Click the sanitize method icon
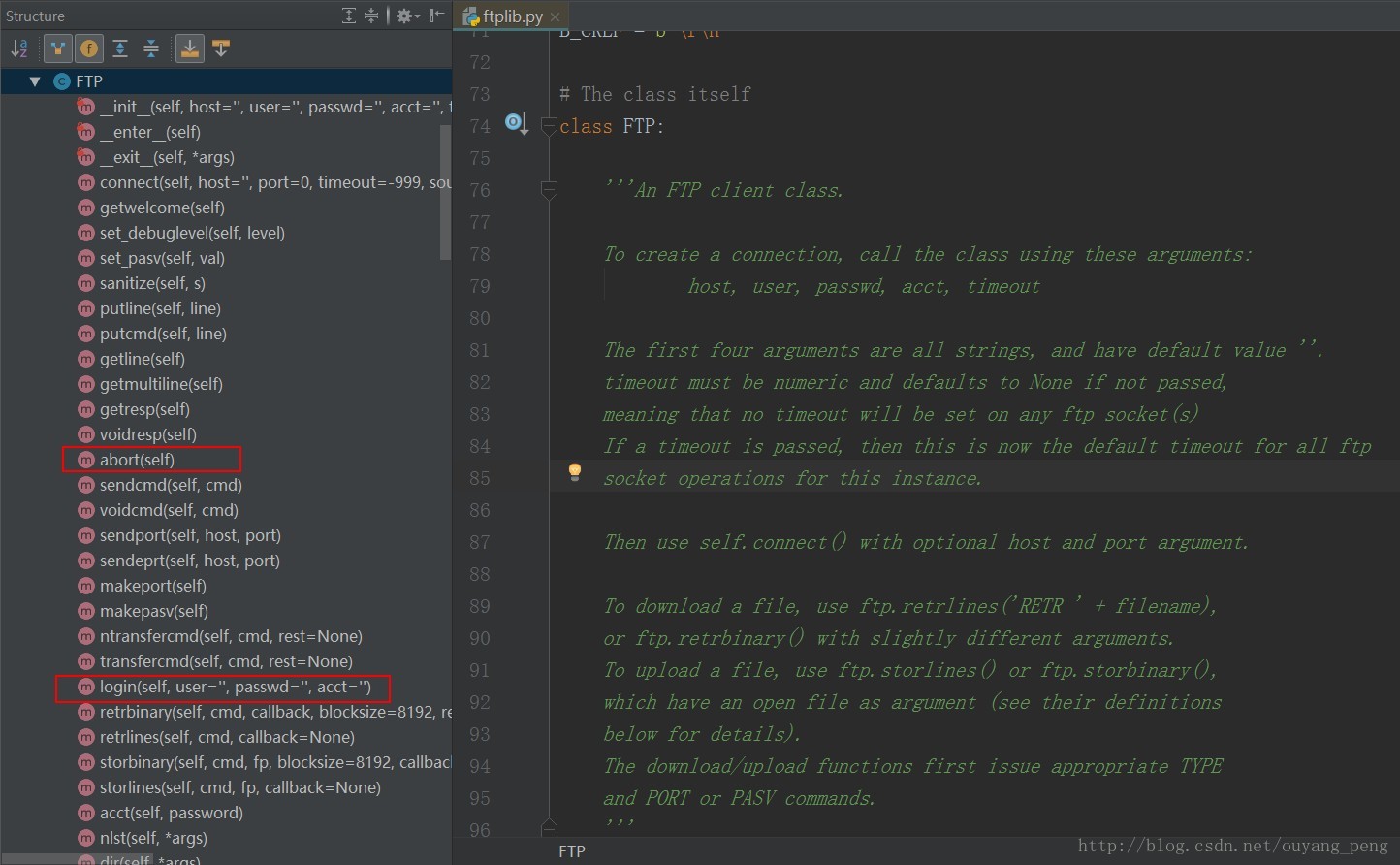The width and height of the screenshot is (1400, 865). coord(86,283)
